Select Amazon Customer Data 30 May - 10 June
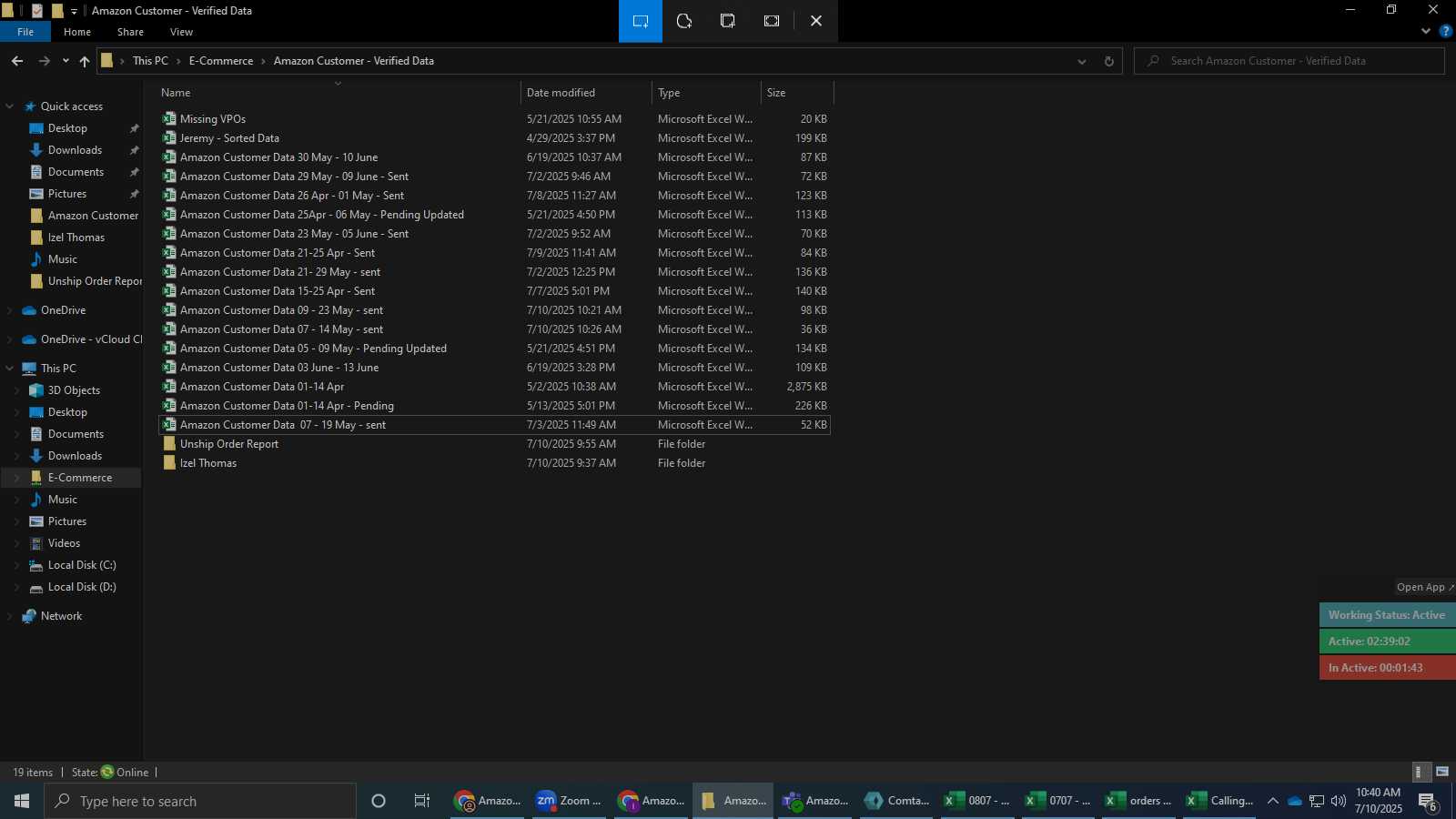This screenshot has height=819, width=1456. 278,157
